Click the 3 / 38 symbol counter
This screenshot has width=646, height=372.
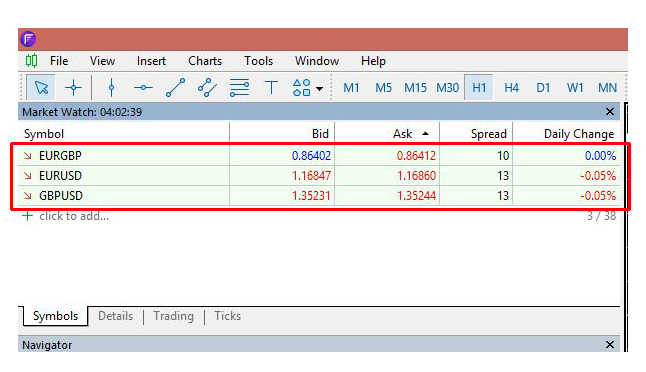pyautogui.click(x=601, y=216)
